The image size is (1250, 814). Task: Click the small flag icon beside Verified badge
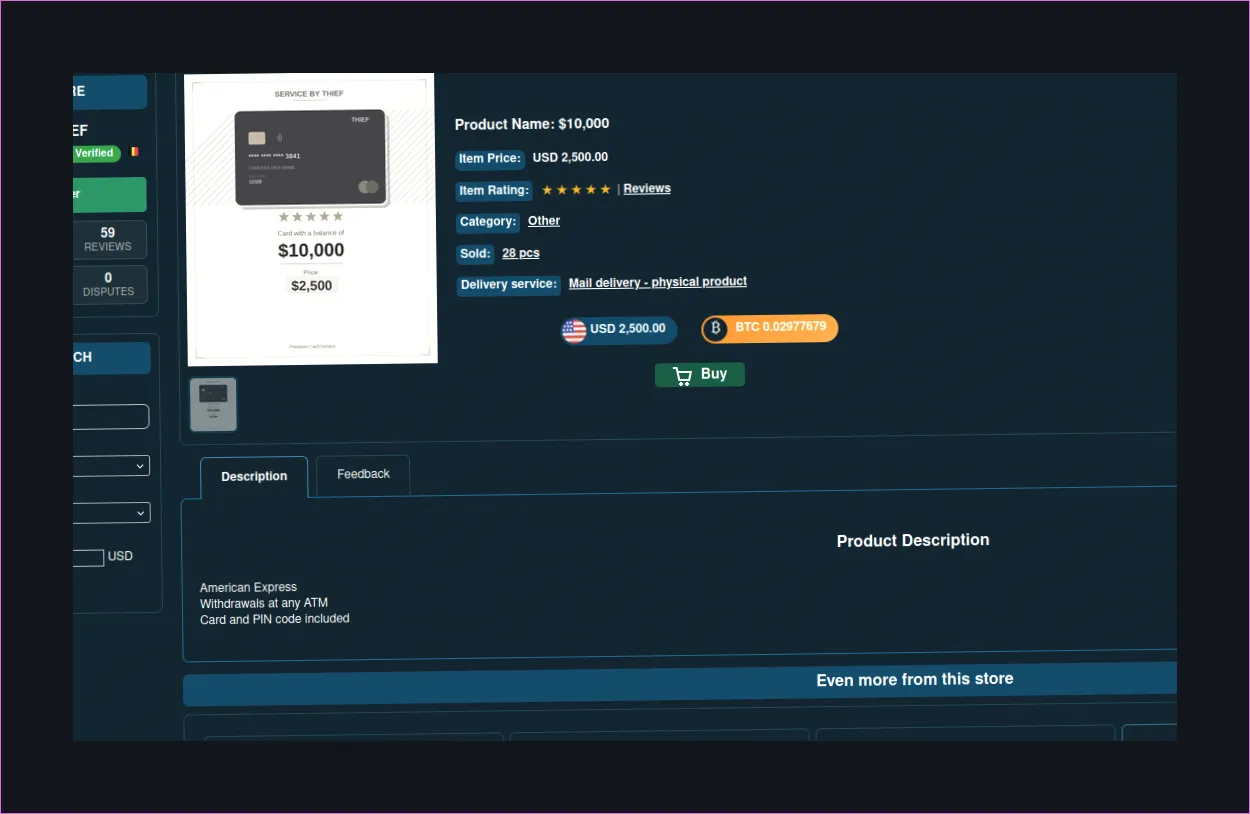tap(135, 152)
